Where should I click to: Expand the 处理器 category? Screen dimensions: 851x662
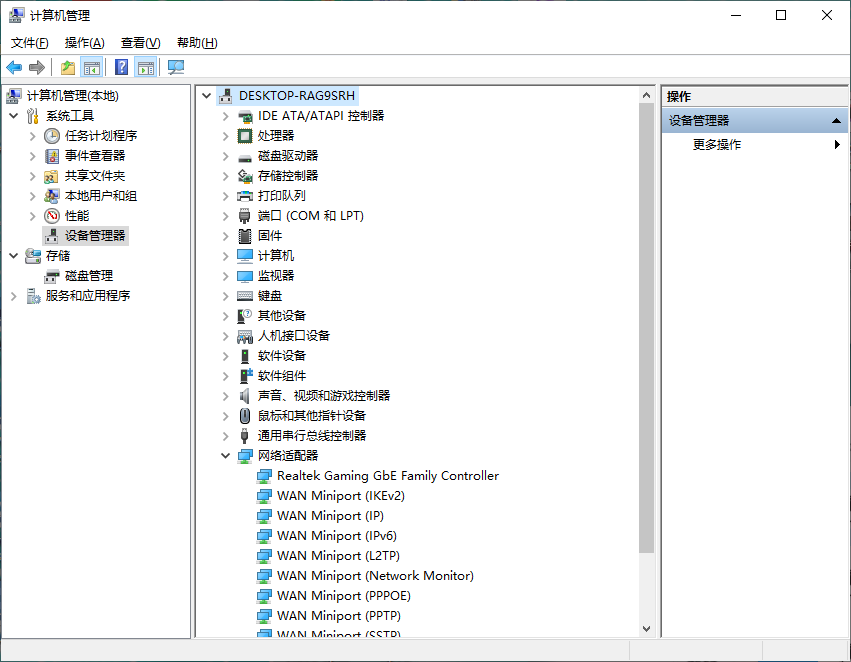[225, 136]
